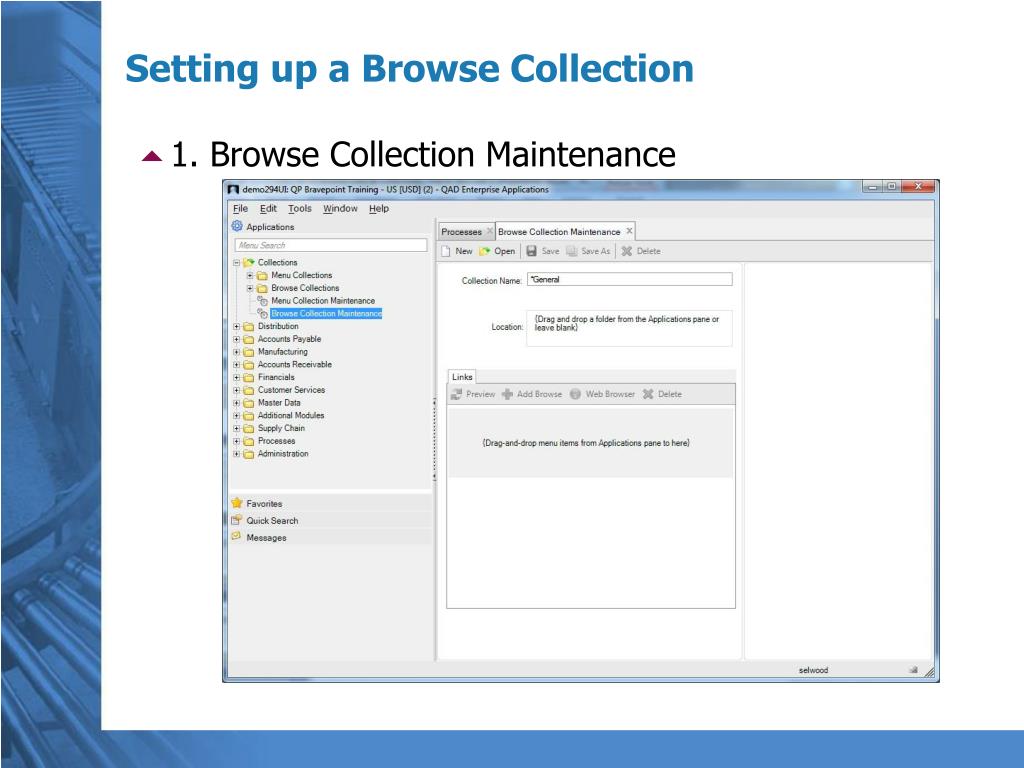Screen dimensions: 1024x768
Task: Close the Processes tab with its X
Action: click(x=489, y=231)
